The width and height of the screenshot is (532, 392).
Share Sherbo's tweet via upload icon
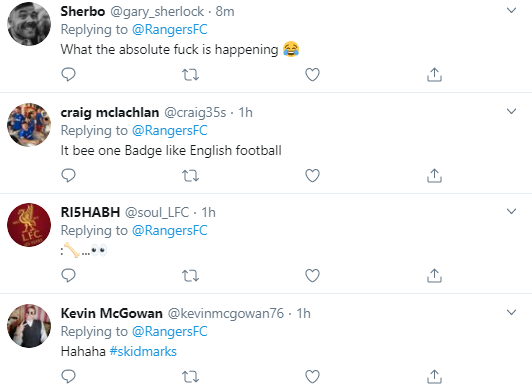[x=434, y=75]
